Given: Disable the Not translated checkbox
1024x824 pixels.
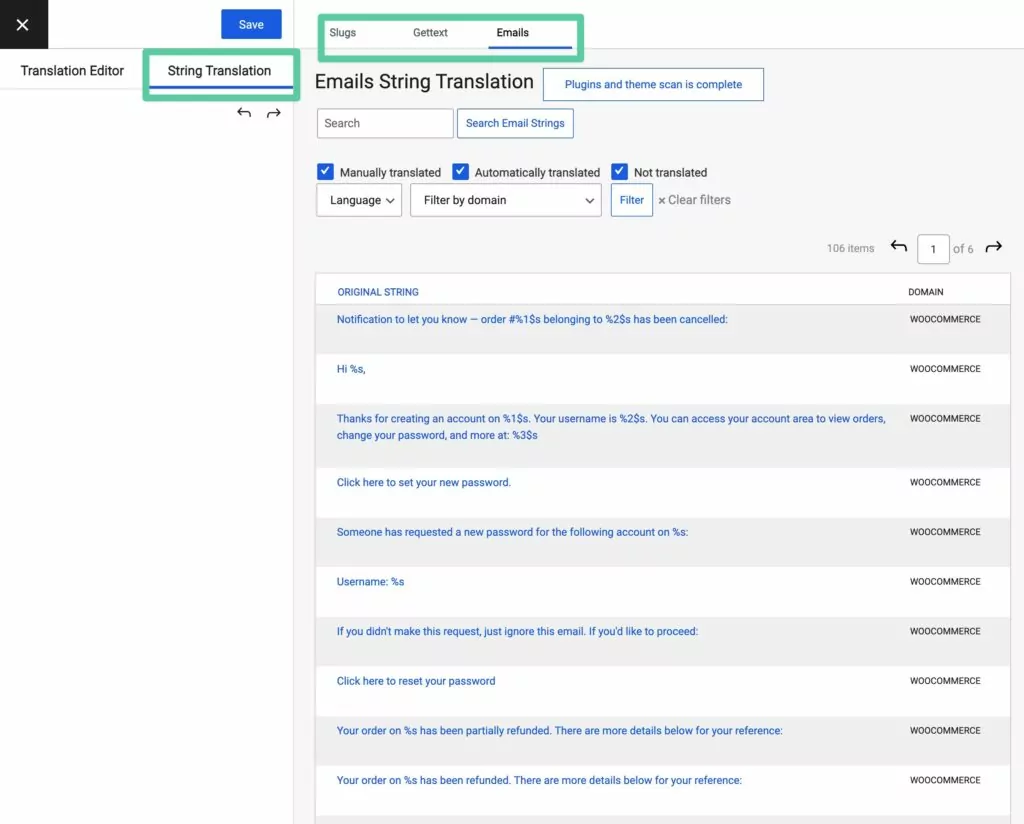Looking at the screenshot, I should (x=619, y=171).
